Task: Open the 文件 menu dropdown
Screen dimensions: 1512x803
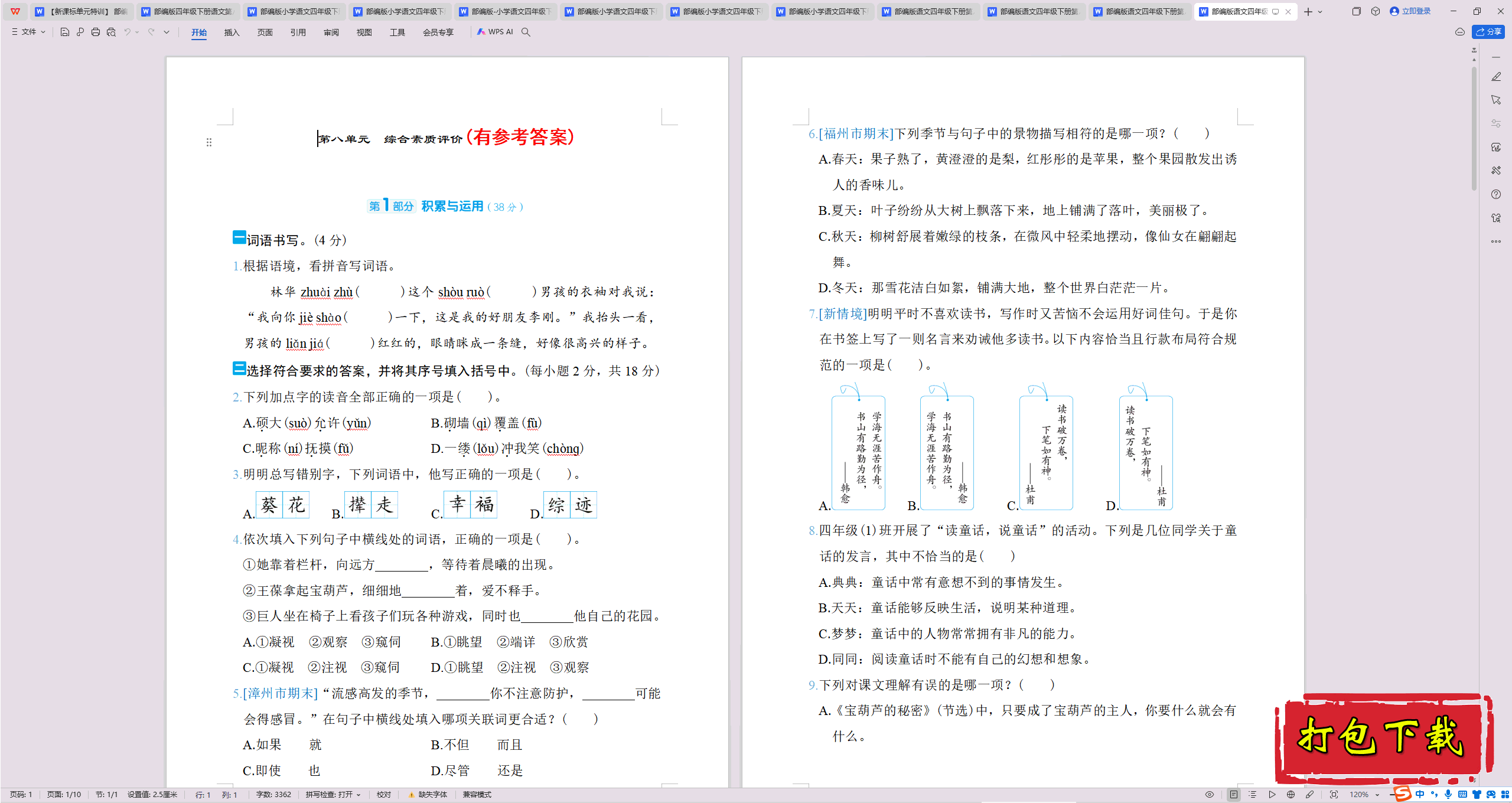Action: coord(28,32)
